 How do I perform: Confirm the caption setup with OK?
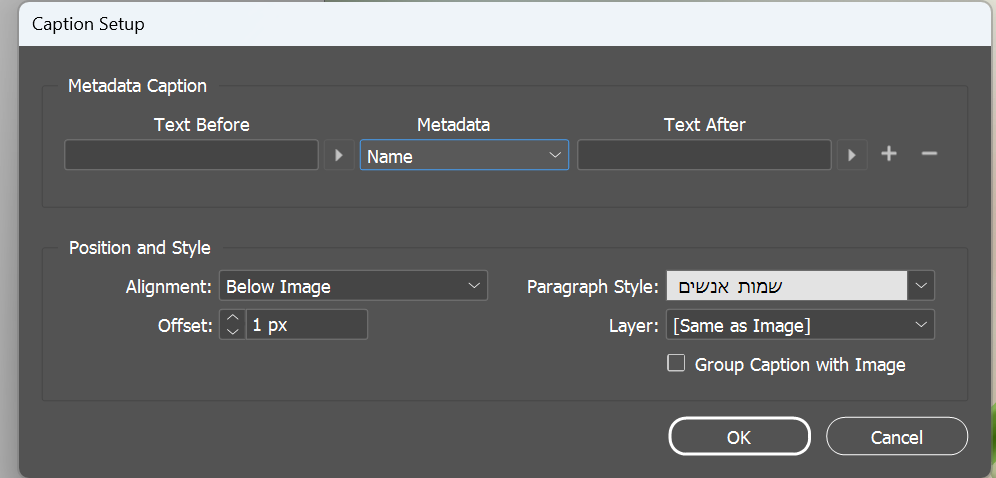pos(739,437)
